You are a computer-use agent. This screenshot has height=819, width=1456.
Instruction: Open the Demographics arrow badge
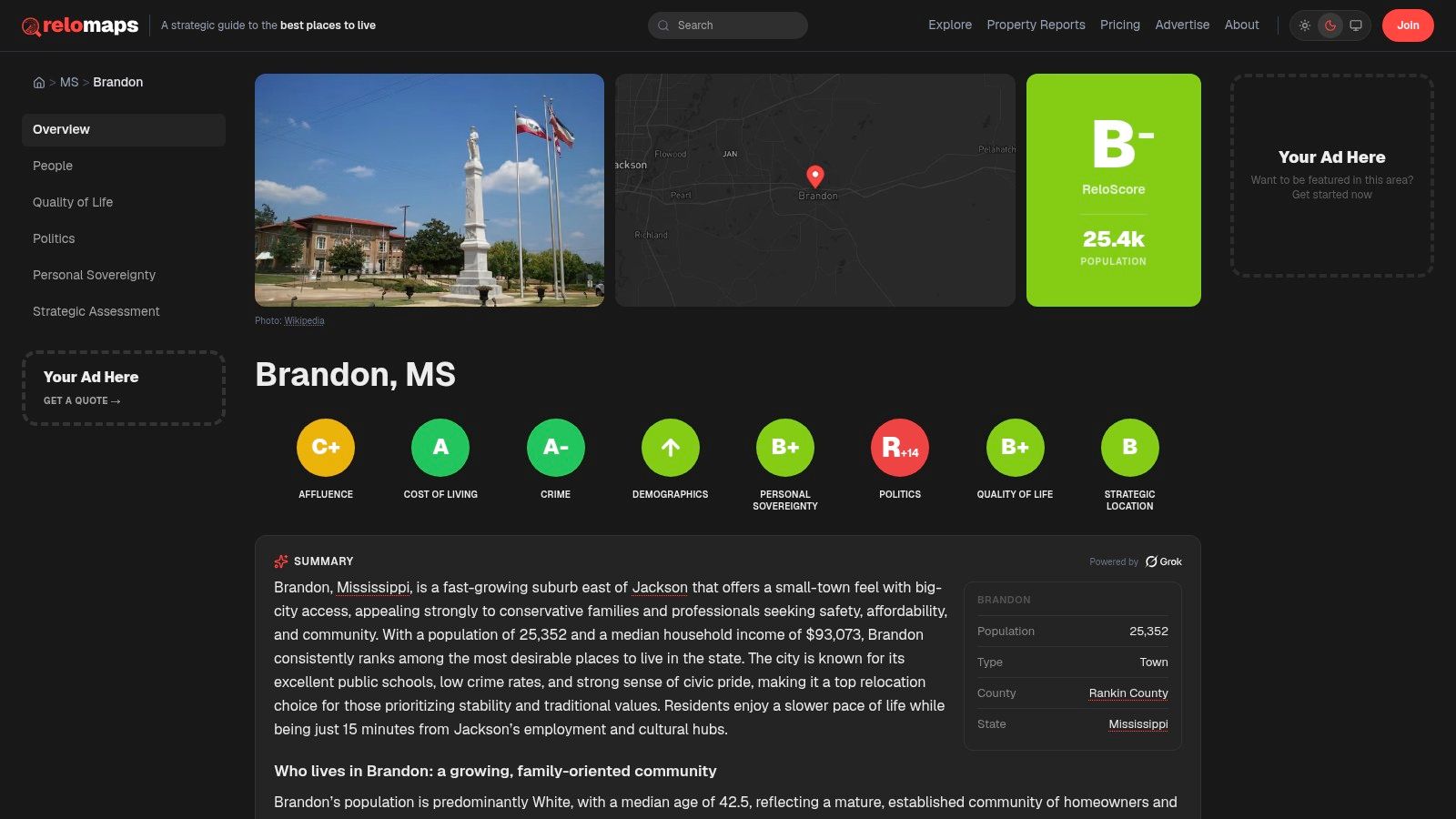[x=671, y=448]
